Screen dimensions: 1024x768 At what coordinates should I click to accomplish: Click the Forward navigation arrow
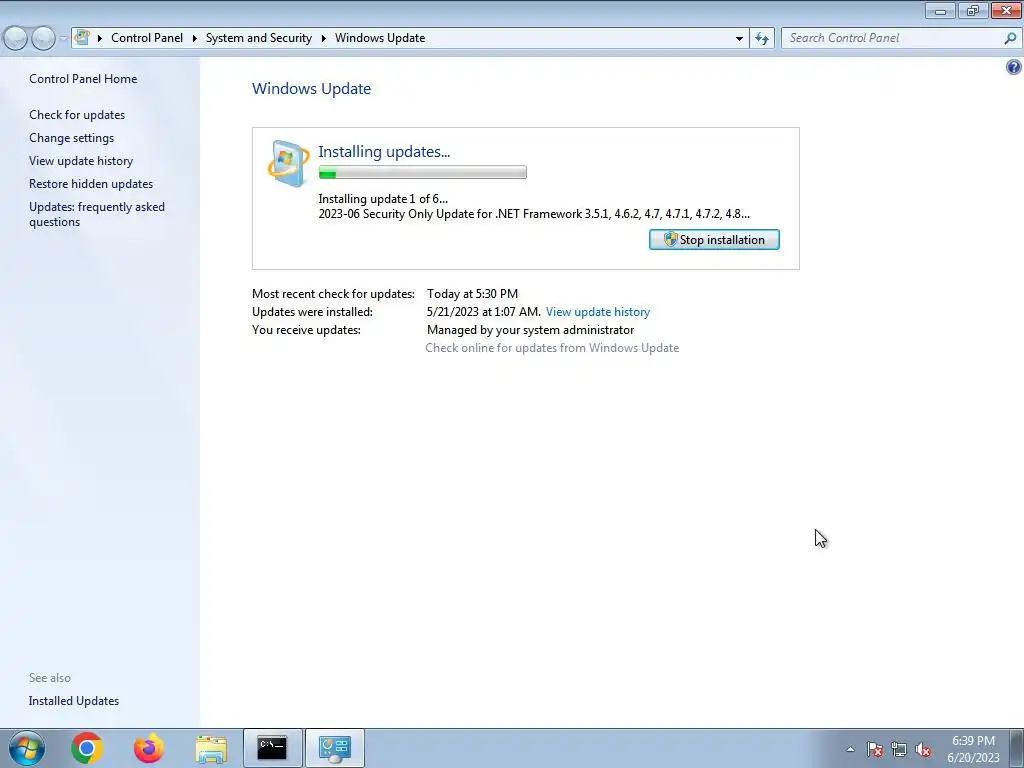(43, 38)
